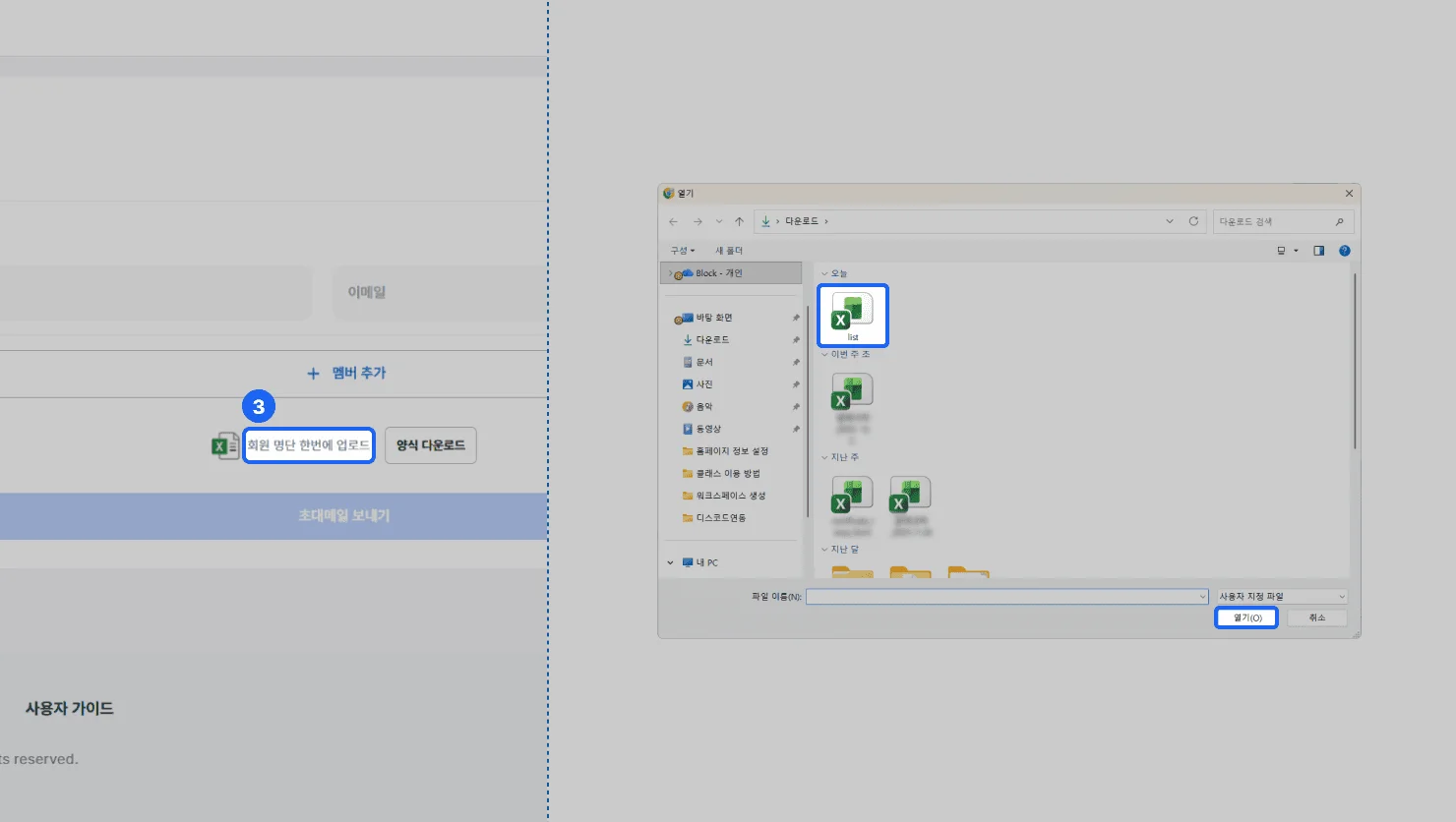Open the 사용자 지정 파일 file type dropdown
1456x822 pixels.
click(x=1282, y=597)
